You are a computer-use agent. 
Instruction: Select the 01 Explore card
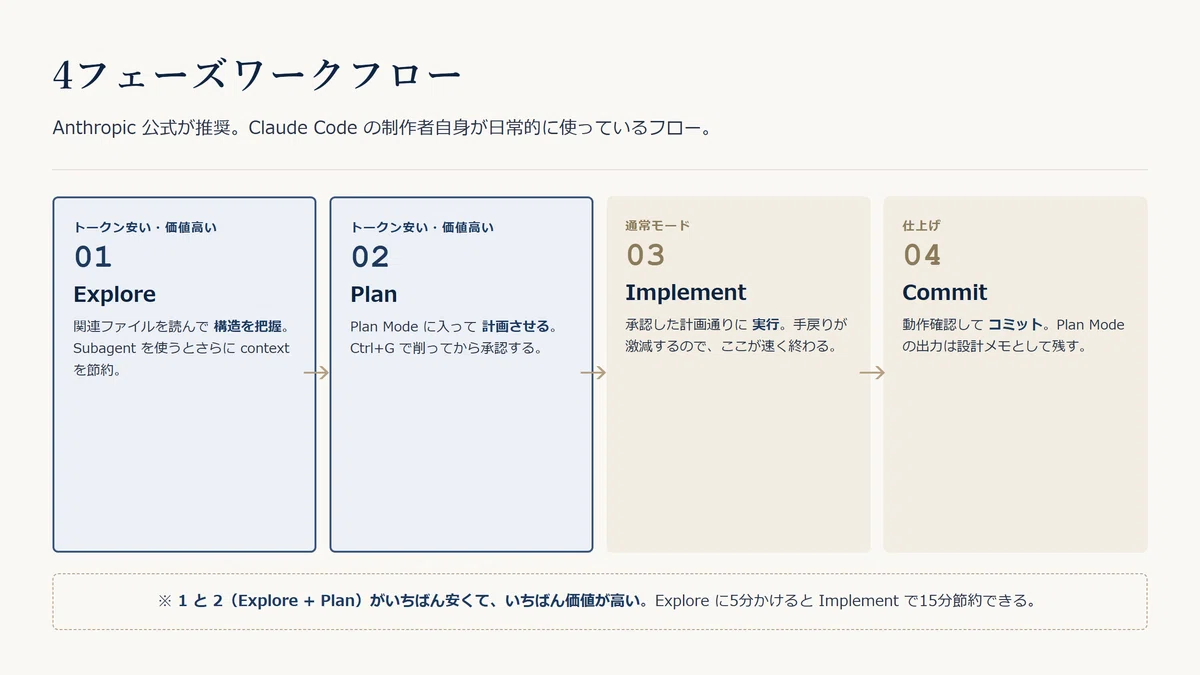pyautogui.click(x=184, y=374)
